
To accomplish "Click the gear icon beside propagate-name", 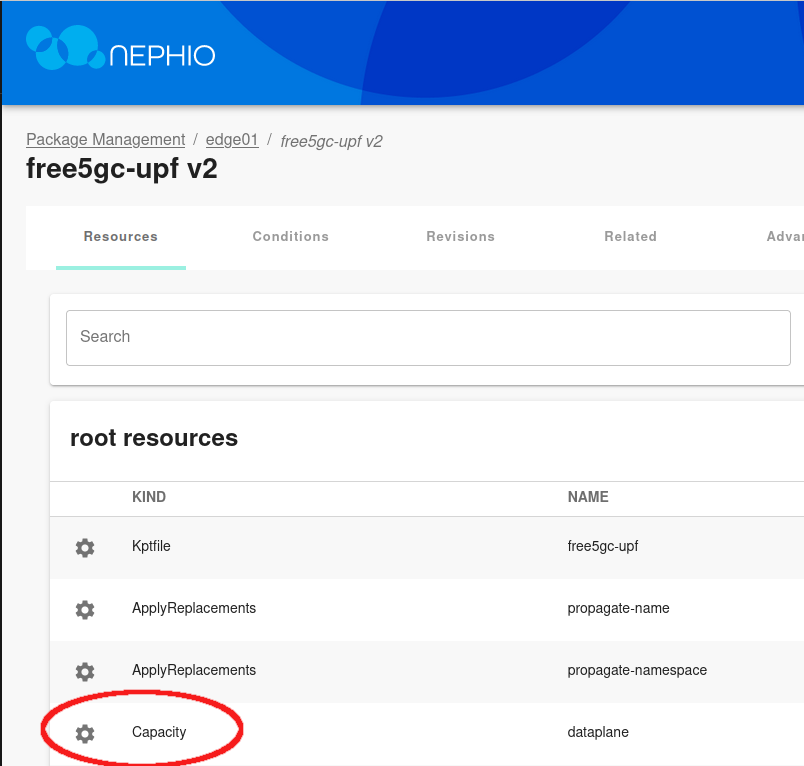I will click(85, 610).
